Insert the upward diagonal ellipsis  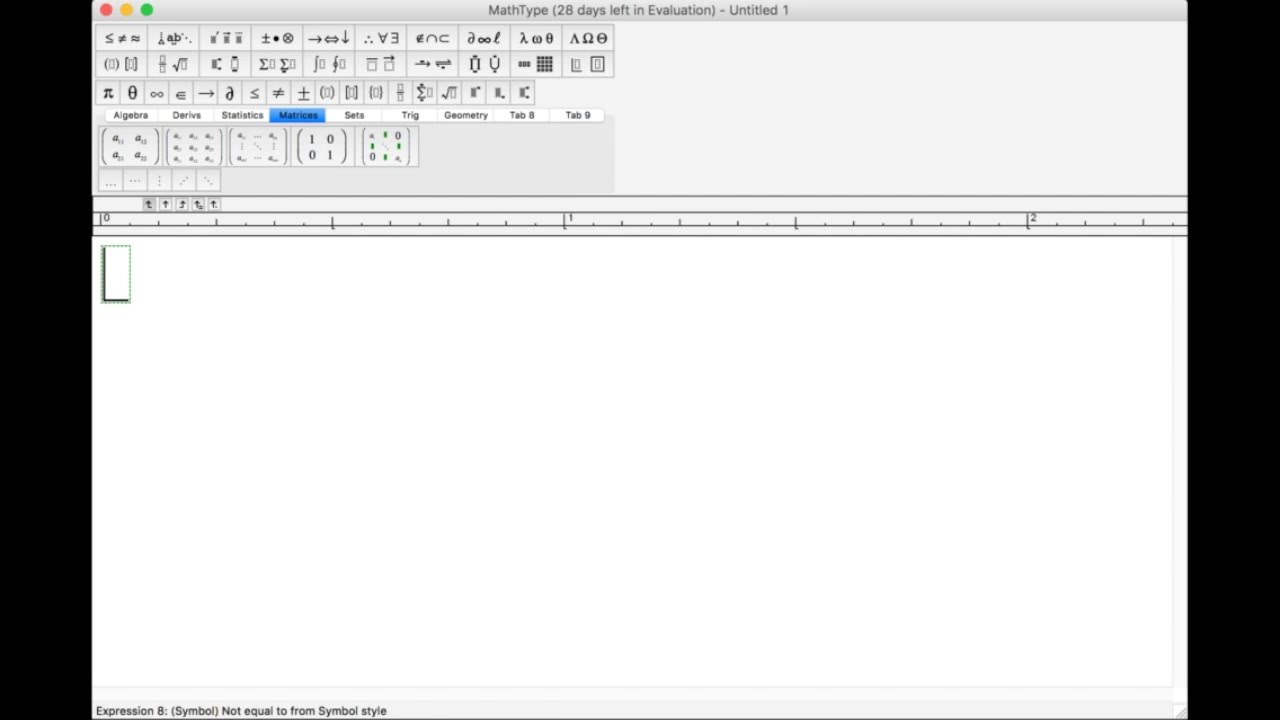point(183,181)
